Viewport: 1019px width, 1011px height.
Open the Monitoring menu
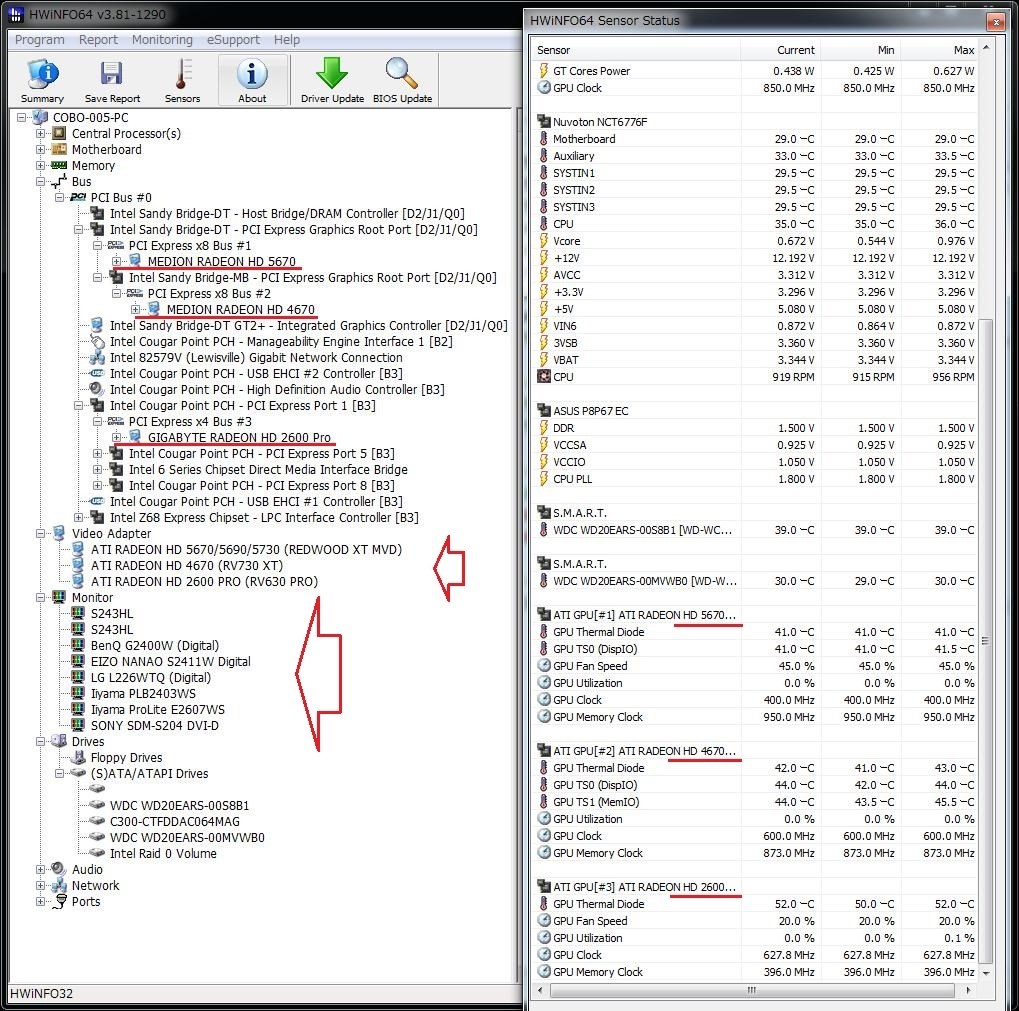coord(162,40)
